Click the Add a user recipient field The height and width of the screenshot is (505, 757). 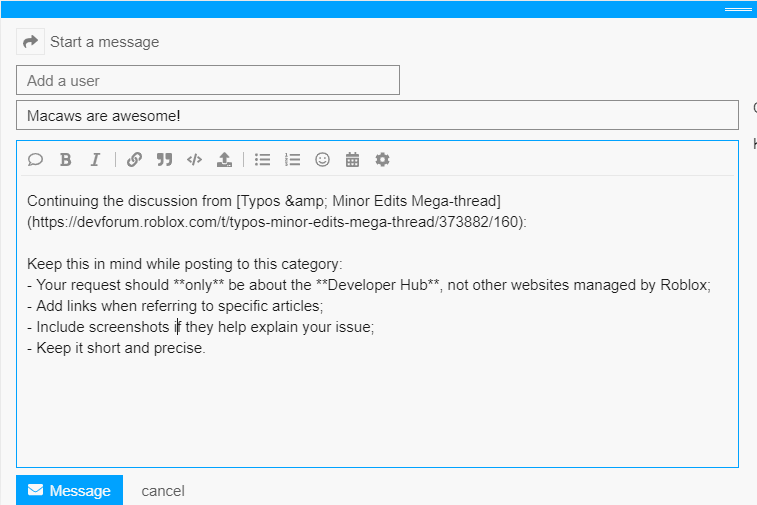pos(208,80)
